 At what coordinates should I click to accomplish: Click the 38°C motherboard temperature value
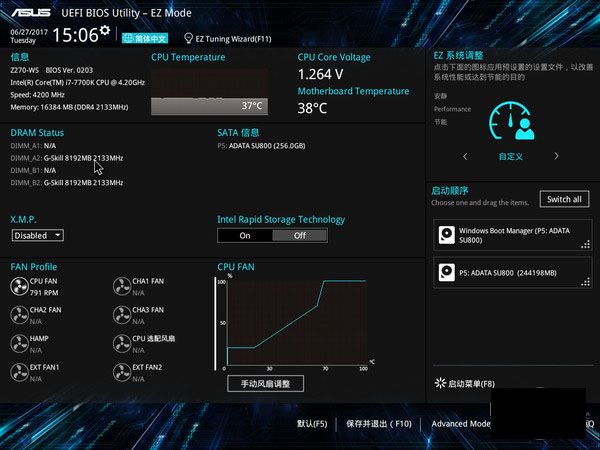coord(312,108)
